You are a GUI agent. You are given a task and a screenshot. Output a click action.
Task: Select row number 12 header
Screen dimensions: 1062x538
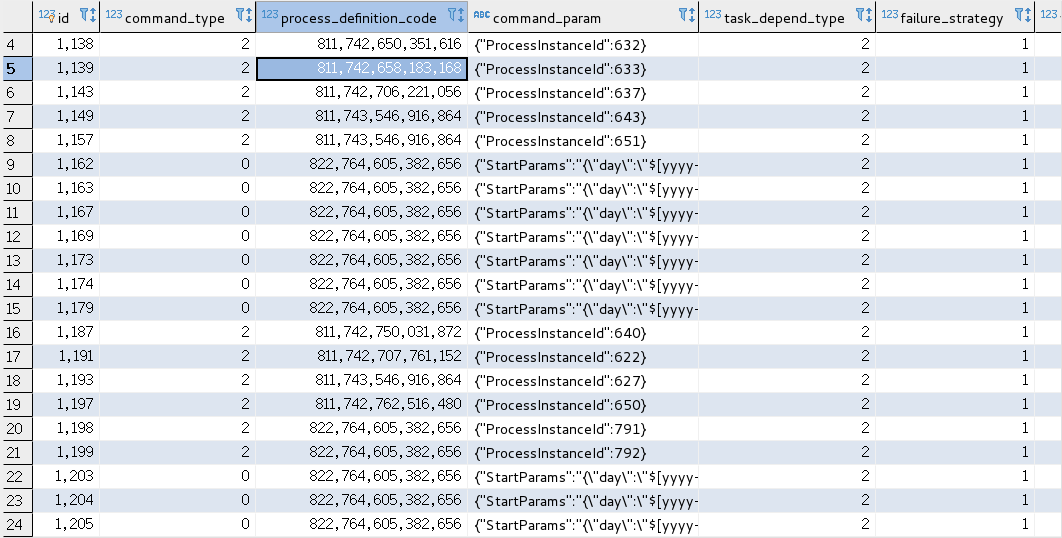(16, 236)
